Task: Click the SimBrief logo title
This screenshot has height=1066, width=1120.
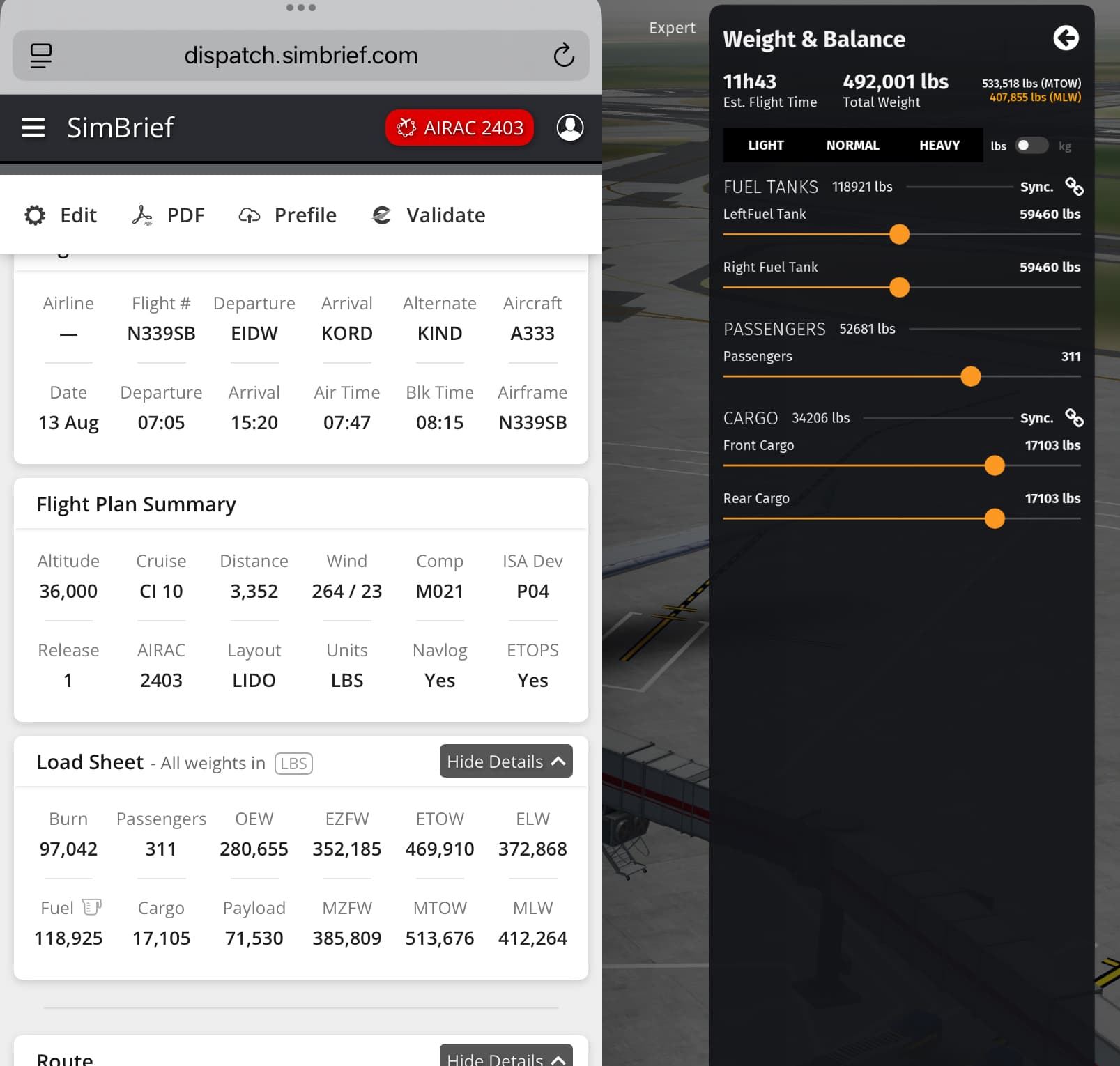Action: pyautogui.click(x=120, y=128)
